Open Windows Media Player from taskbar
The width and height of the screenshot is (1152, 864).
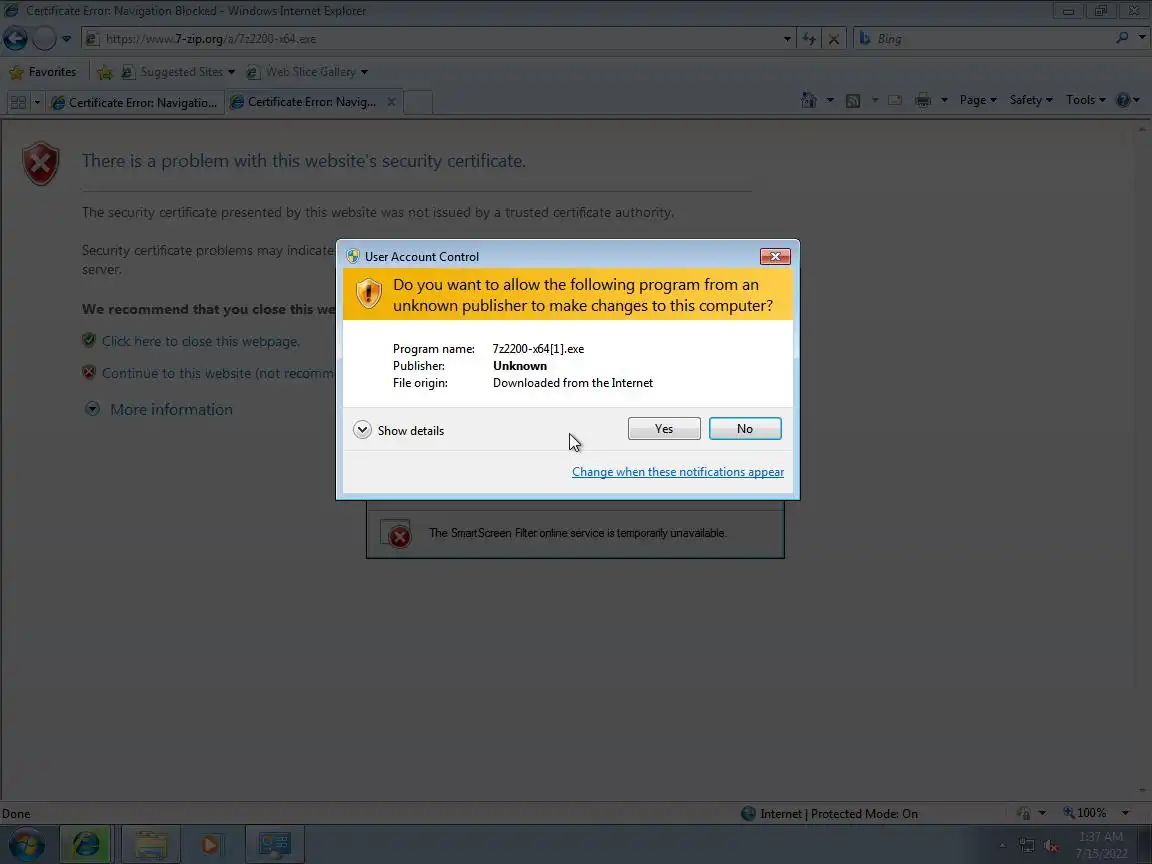[210, 844]
